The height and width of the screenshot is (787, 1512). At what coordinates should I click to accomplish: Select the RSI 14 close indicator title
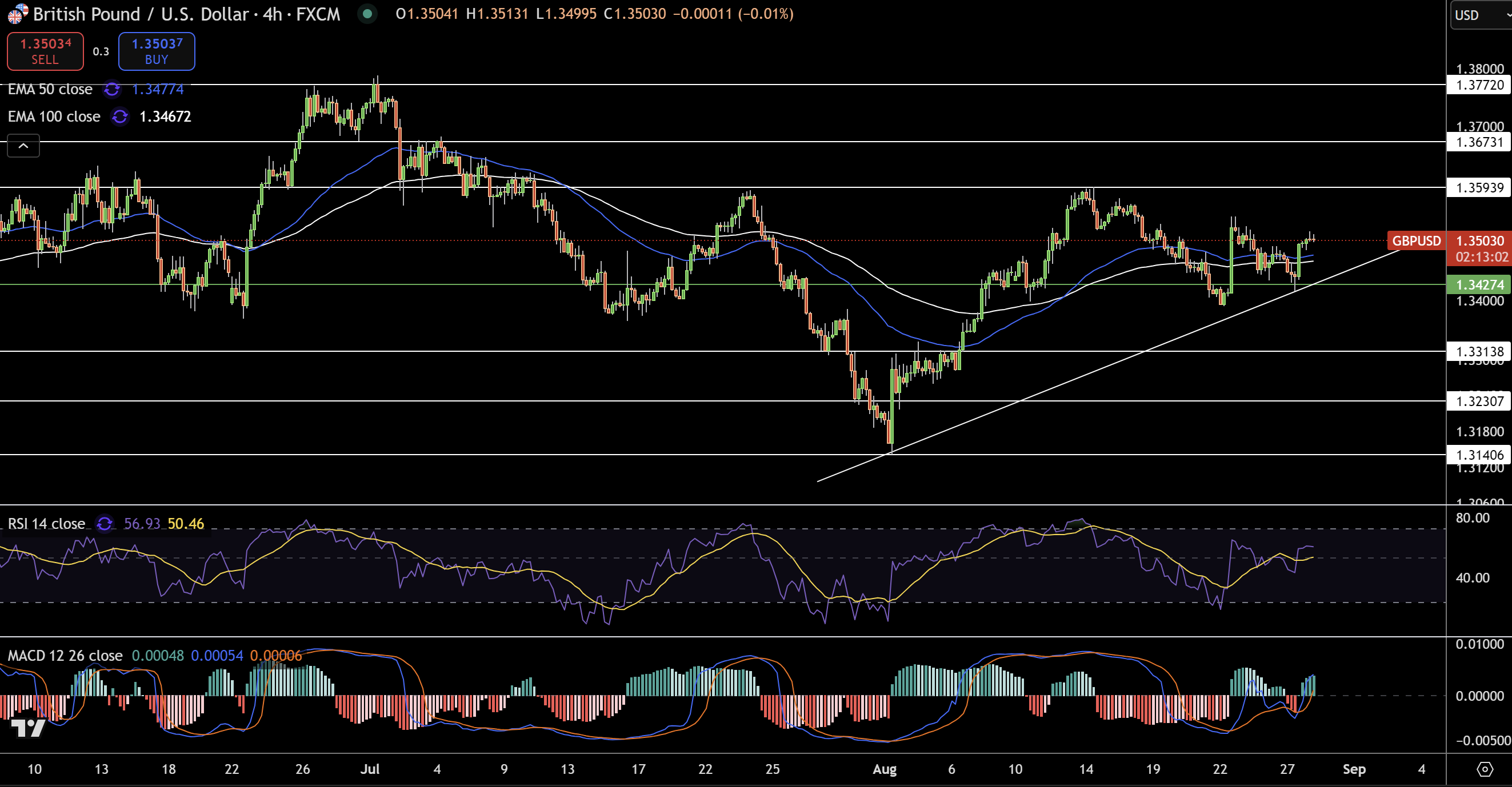(46, 523)
